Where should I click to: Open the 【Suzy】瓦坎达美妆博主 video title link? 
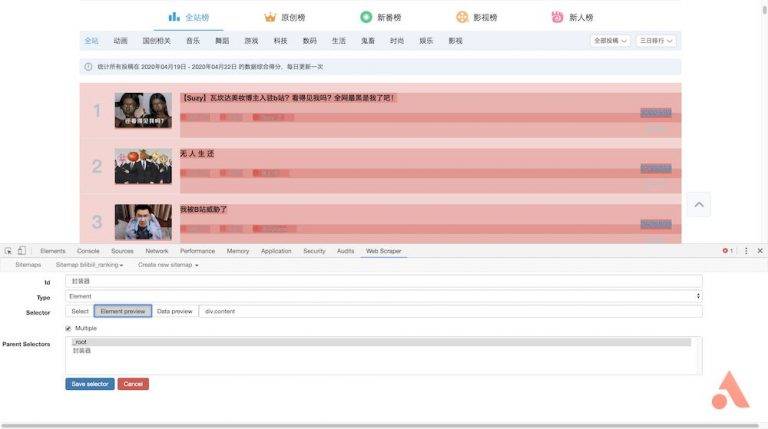288,98
